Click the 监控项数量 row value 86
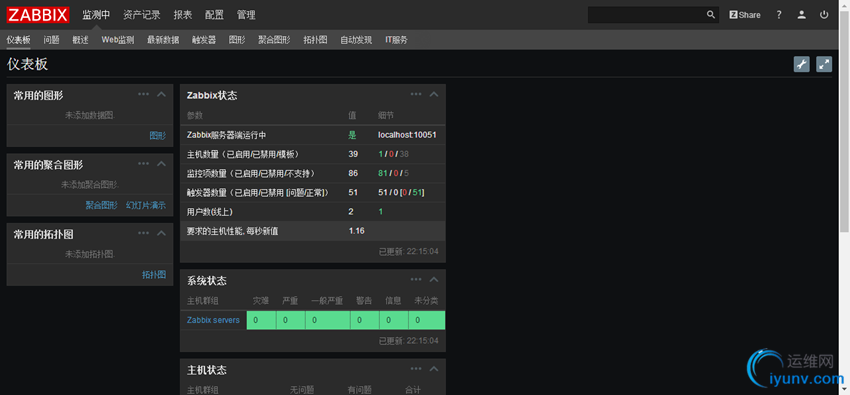850x395 pixels. pos(353,173)
